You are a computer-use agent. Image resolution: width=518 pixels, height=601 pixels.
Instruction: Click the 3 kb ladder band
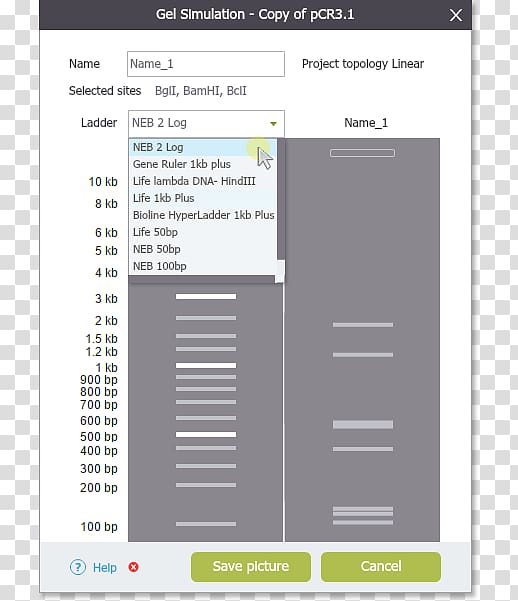[x=206, y=296]
